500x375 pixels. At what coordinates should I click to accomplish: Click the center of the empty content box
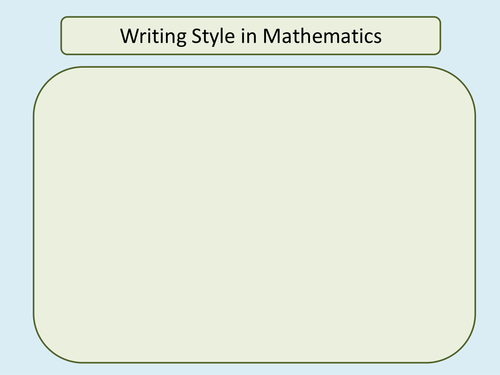click(254, 215)
